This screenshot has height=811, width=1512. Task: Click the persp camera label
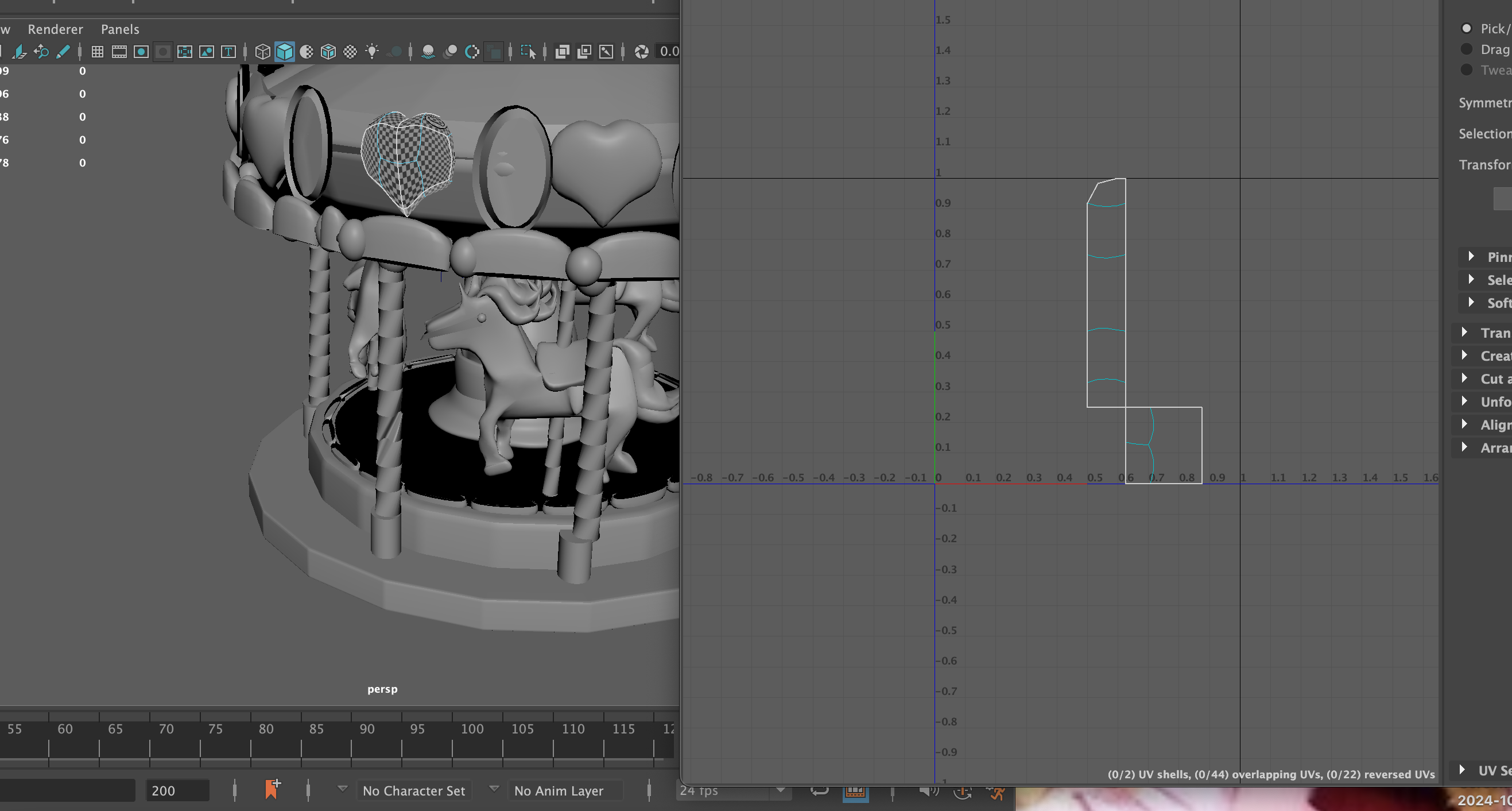[x=382, y=689]
